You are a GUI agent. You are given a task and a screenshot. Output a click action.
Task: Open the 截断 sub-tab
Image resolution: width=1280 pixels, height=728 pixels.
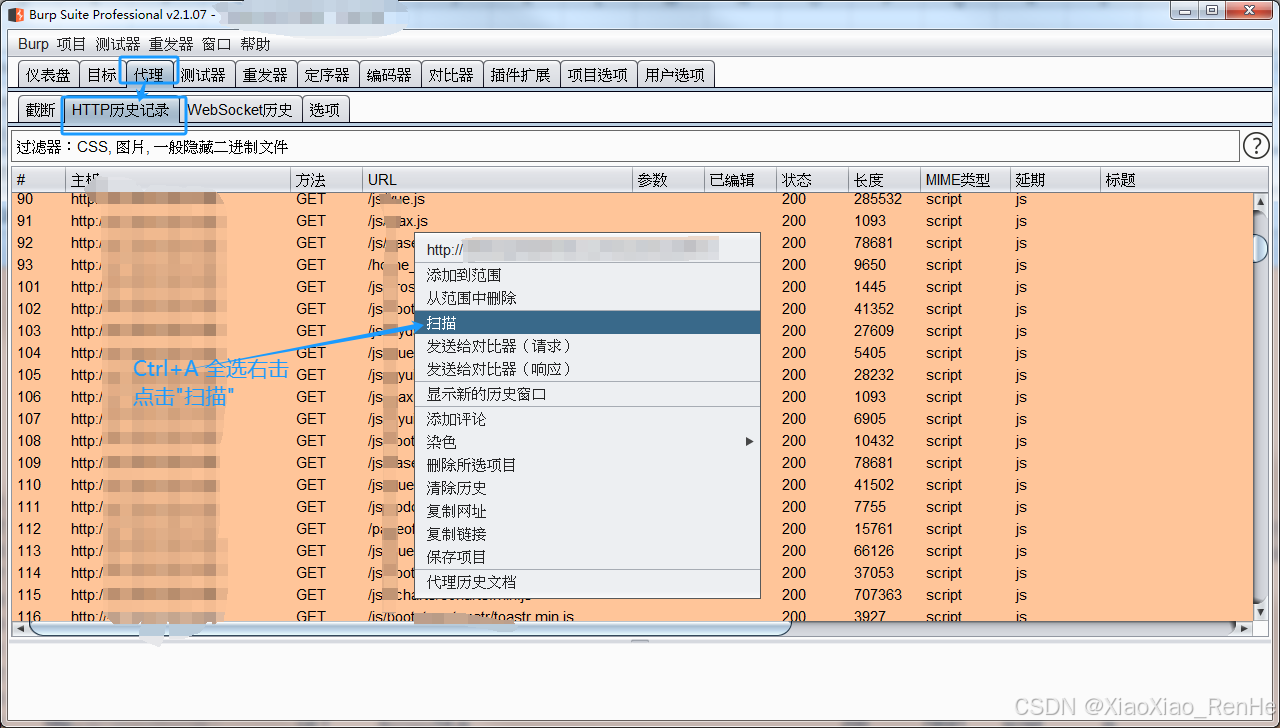pyautogui.click(x=41, y=110)
